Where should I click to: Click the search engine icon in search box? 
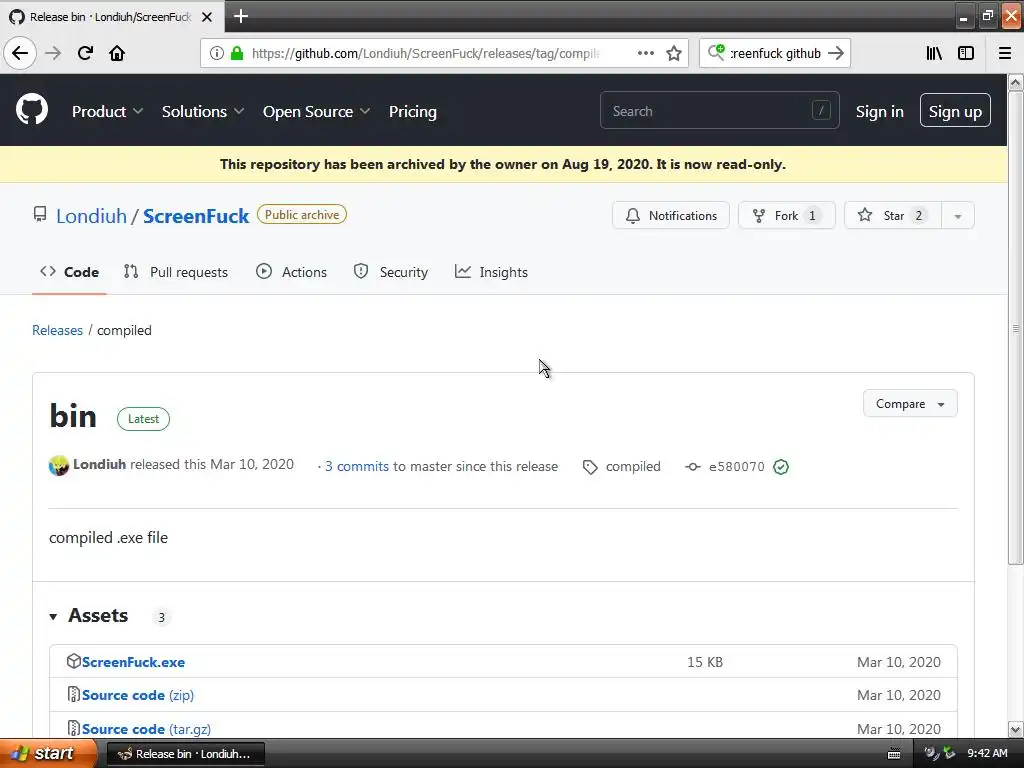[716, 52]
